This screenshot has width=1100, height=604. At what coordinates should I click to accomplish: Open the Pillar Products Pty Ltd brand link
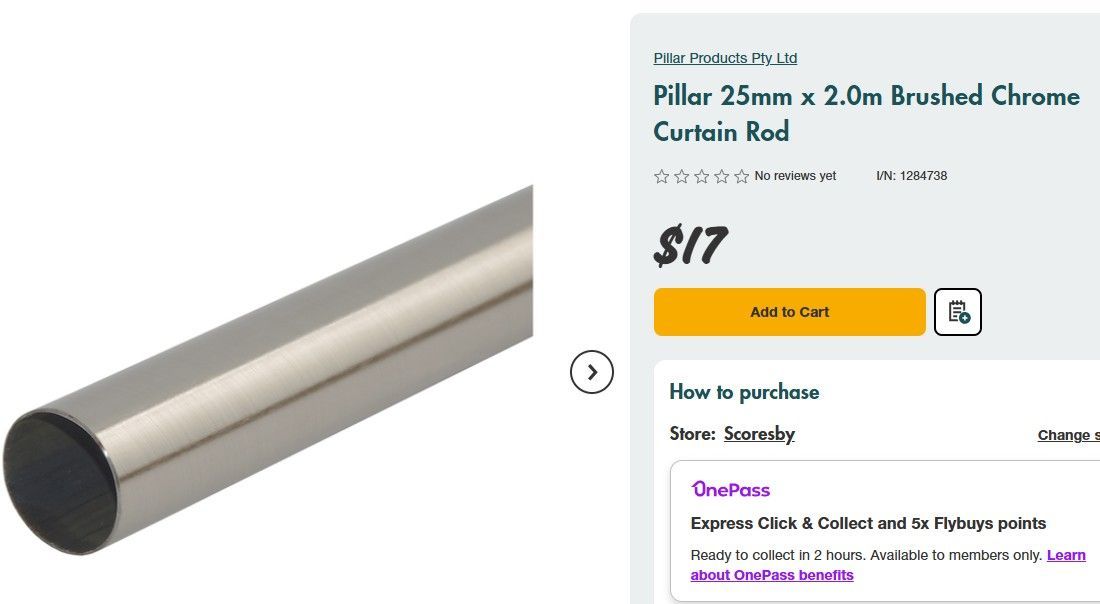point(725,58)
